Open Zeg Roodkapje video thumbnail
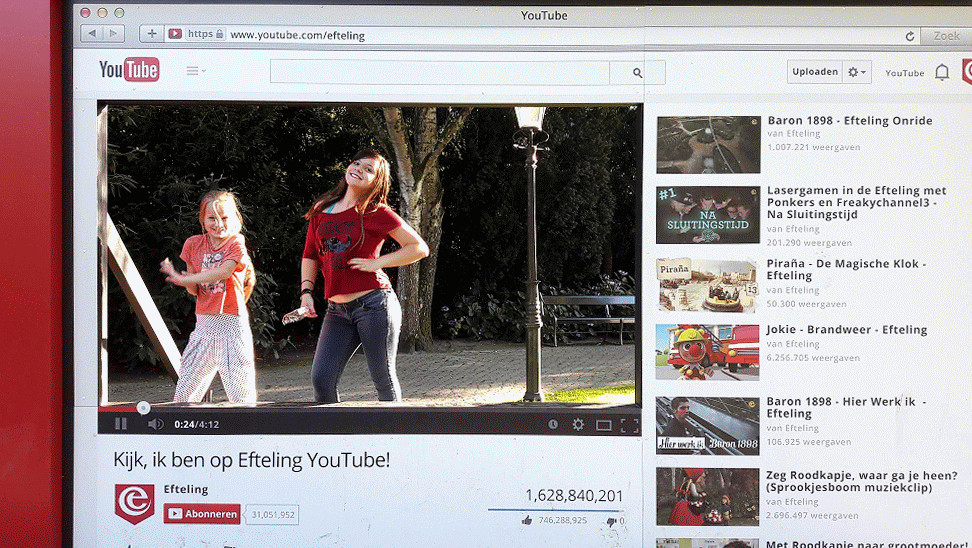Viewport: 972px width, 548px height. [707, 496]
